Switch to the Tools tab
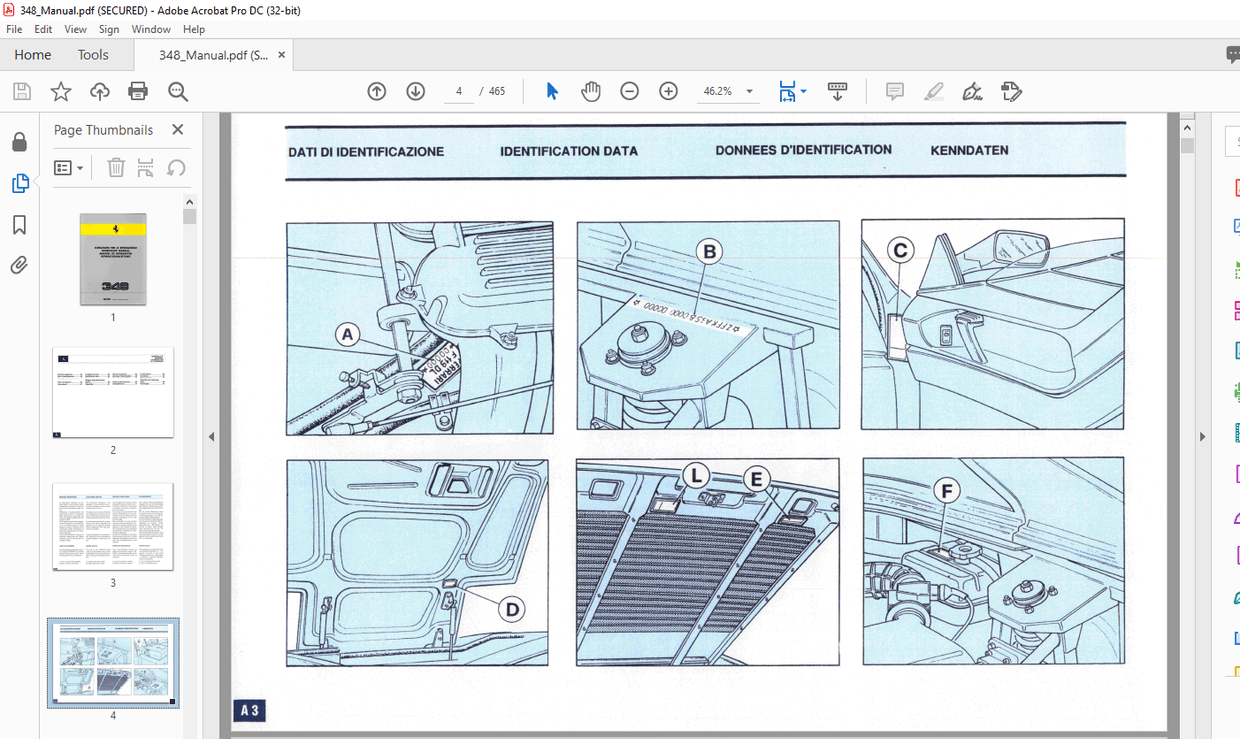Image resolution: width=1240 pixels, height=739 pixels. (x=93, y=54)
